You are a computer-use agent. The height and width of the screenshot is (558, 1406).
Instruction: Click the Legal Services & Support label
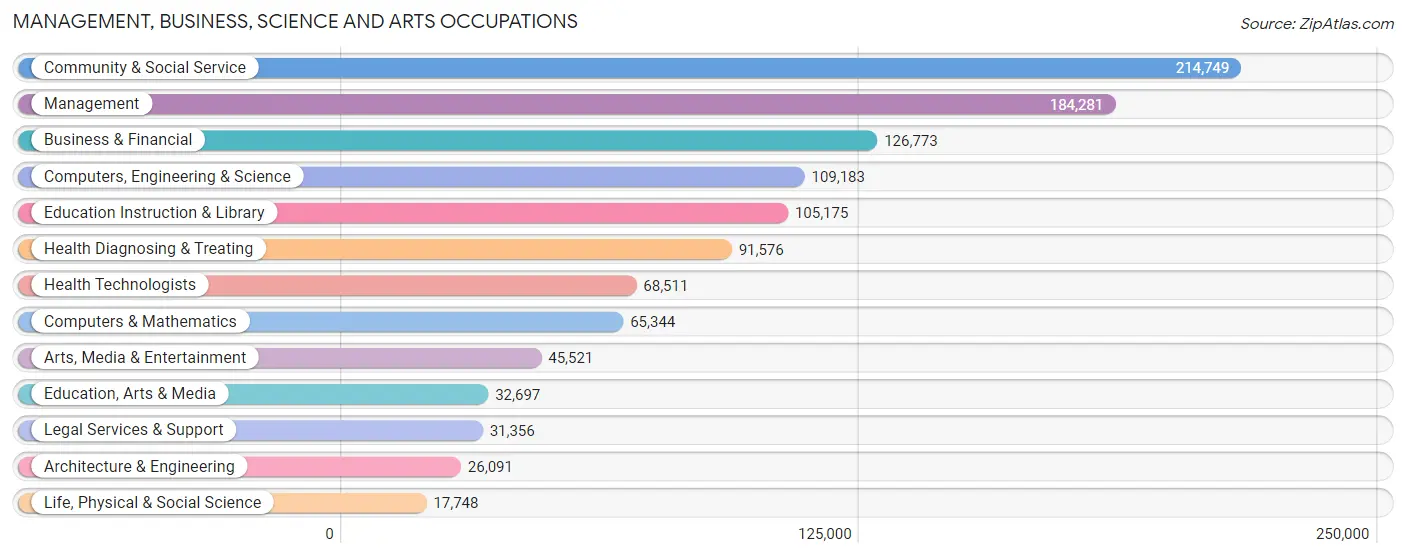(134, 430)
